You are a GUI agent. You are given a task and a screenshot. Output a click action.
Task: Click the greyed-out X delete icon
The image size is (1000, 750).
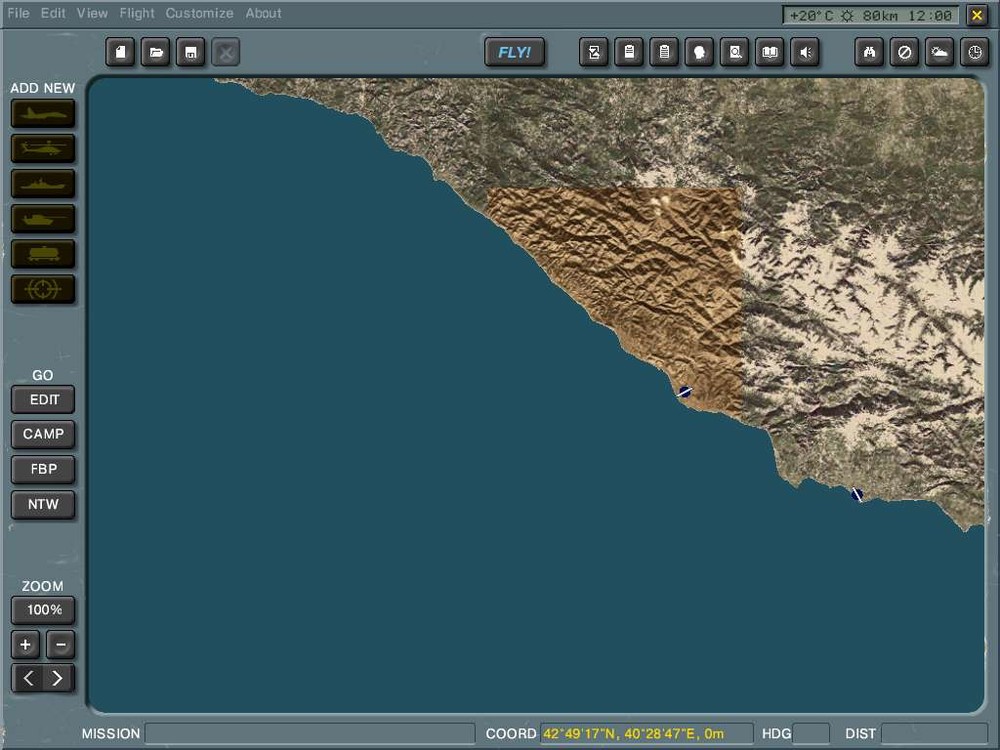226,52
